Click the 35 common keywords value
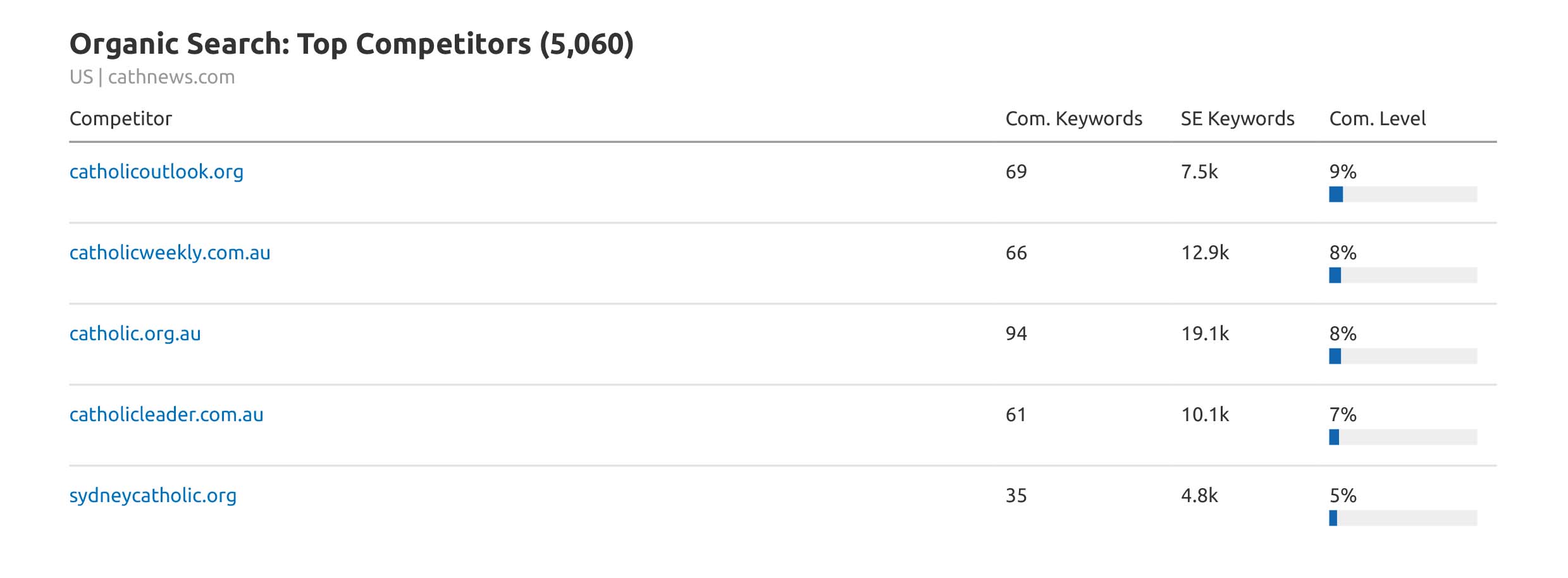This screenshot has height=578, width=1568. click(x=1016, y=496)
